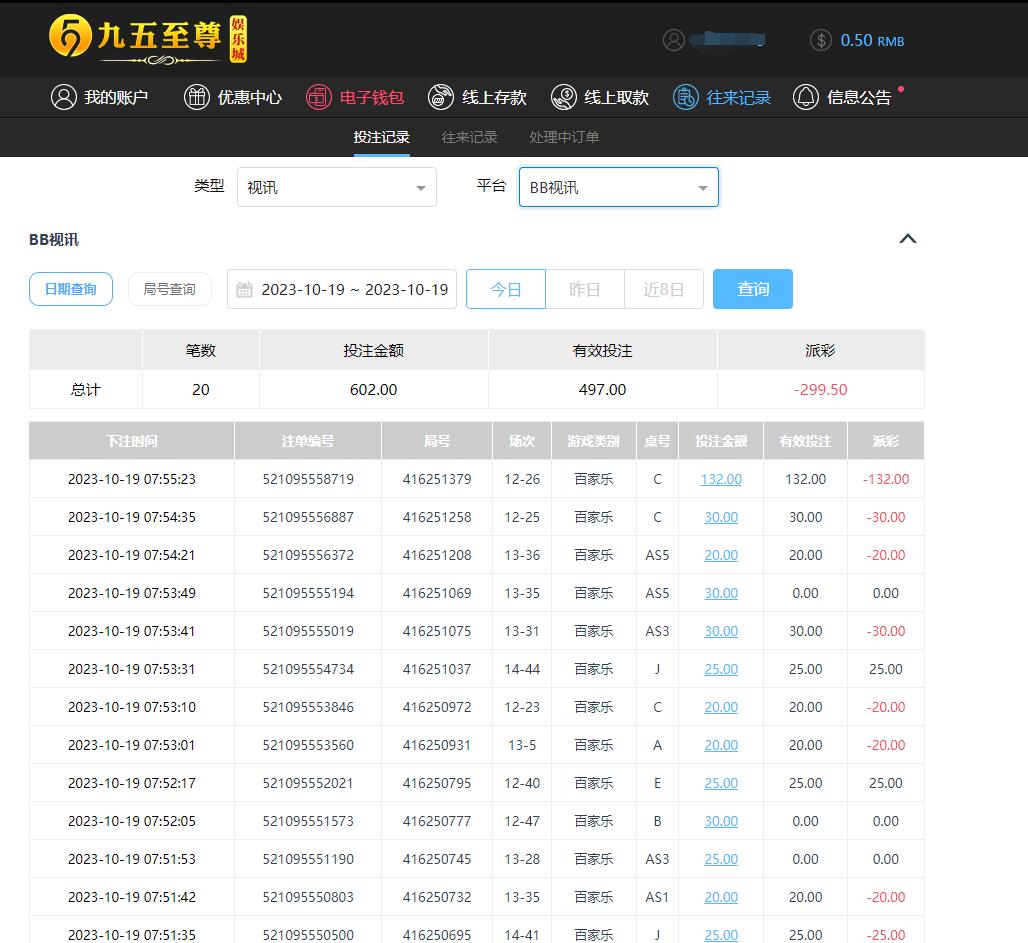Open 30.00 link for bet 521095551573
Image resolution: width=1028 pixels, height=943 pixels.
click(x=721, y=822)
